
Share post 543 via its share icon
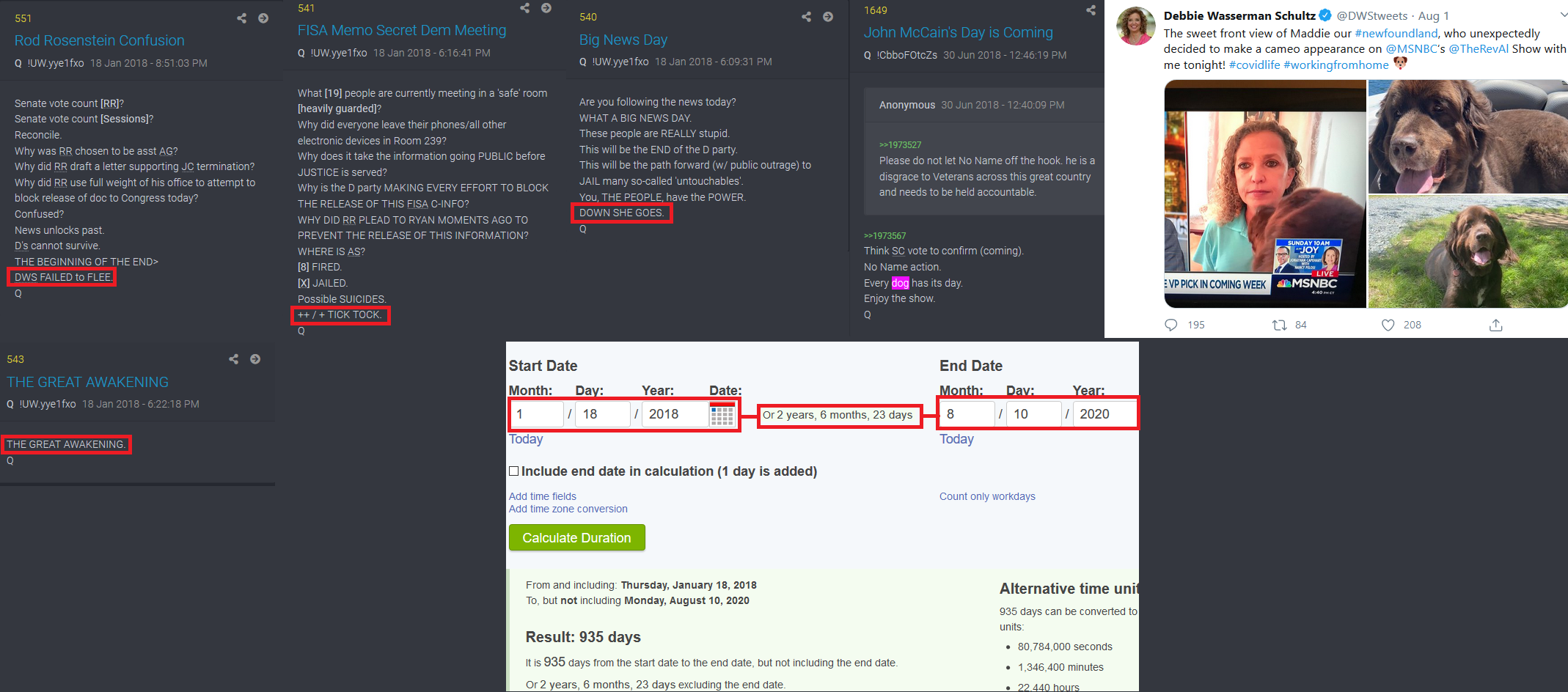233,359
